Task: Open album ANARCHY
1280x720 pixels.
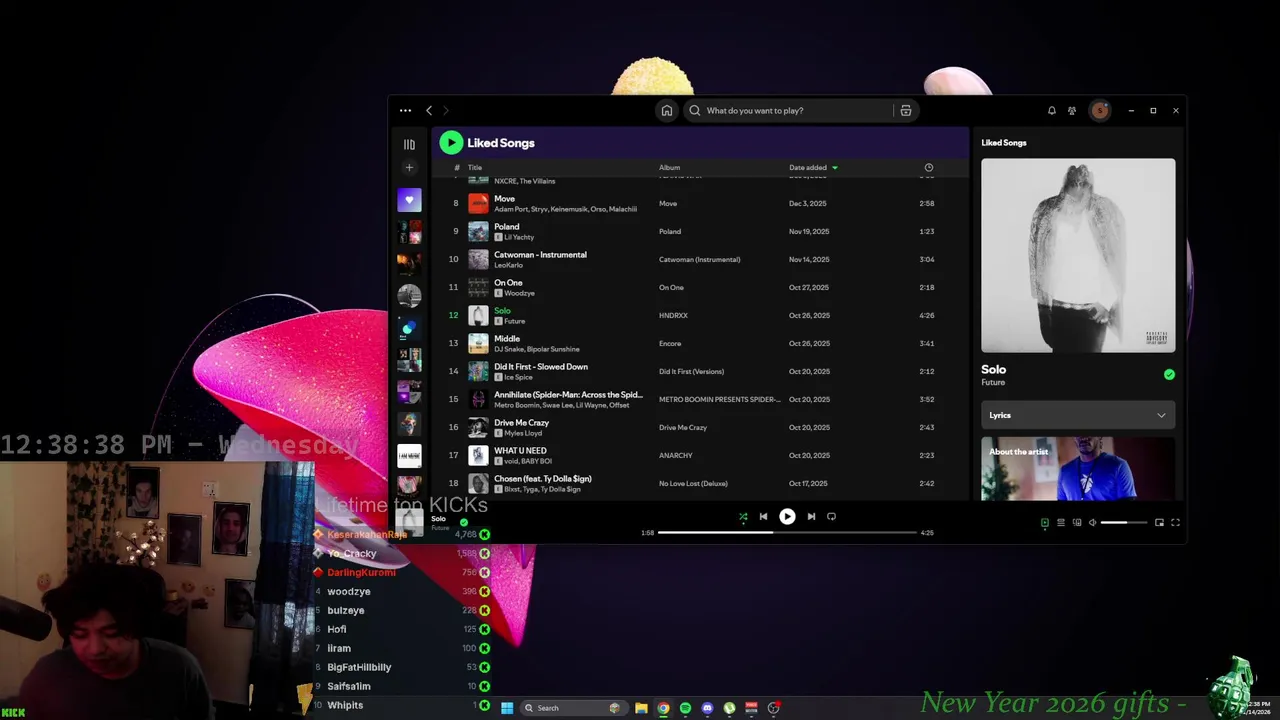Action: click(x=676, y=455)
